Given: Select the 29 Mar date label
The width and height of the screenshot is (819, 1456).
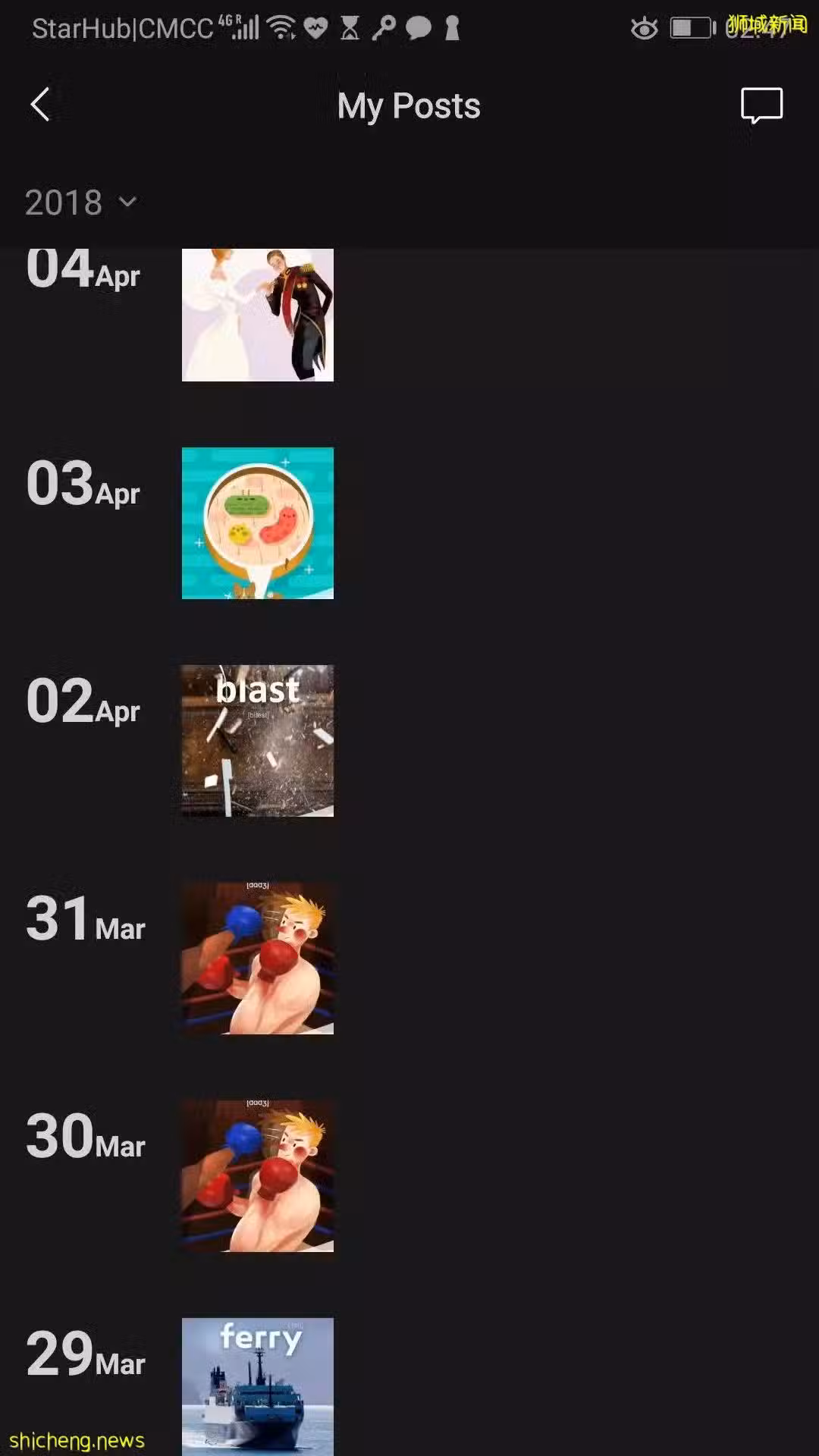Looking at the screenshot, I should pos(86,1354).
